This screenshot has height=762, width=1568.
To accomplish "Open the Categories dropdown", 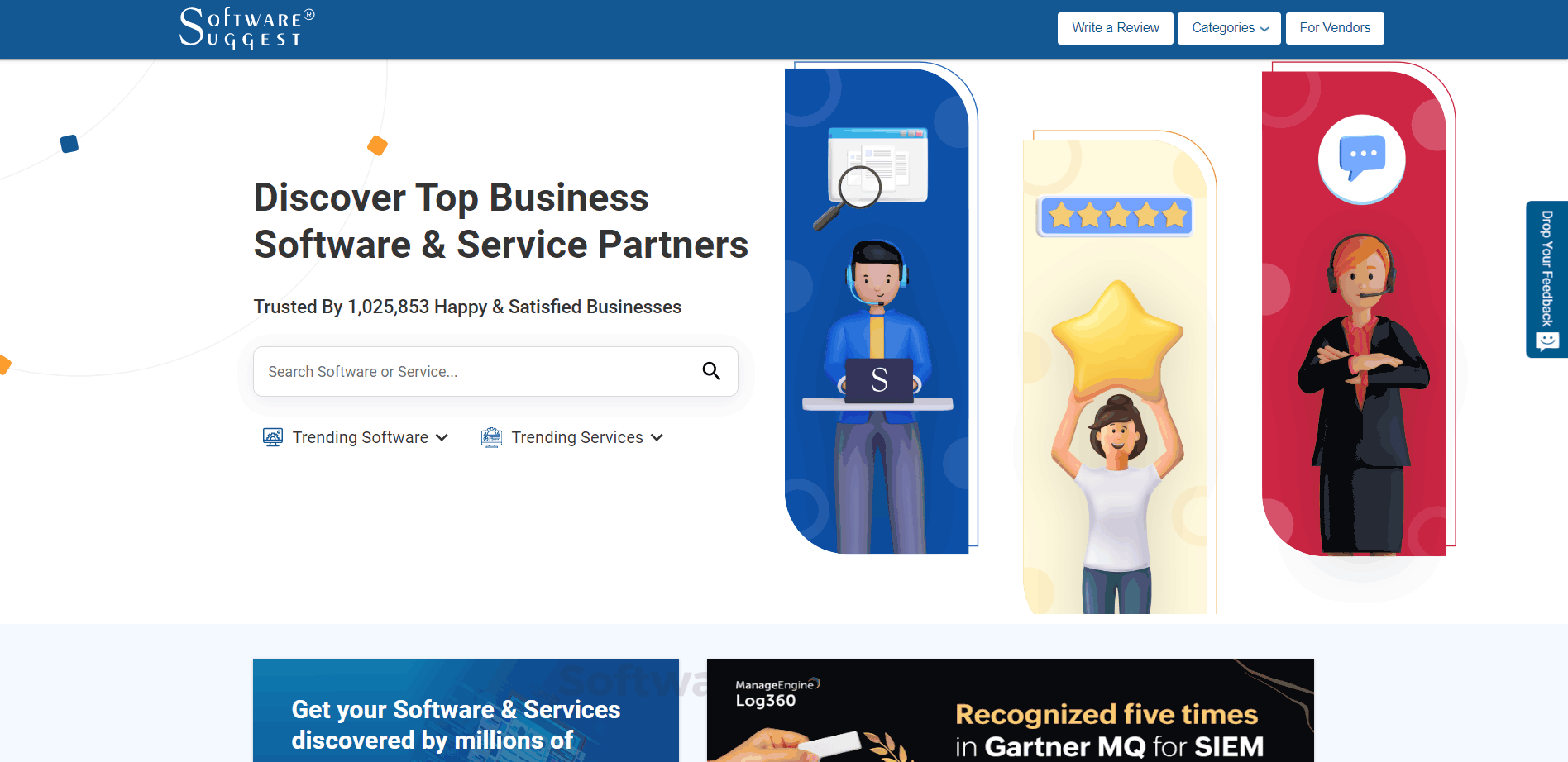I will pyautogui.click(x=1229, y=28).
